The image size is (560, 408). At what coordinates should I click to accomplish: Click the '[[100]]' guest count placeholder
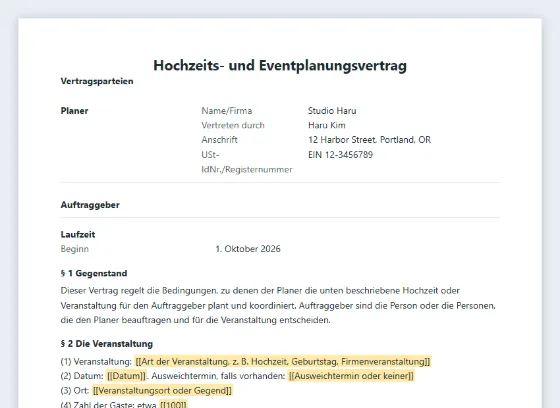173,404
